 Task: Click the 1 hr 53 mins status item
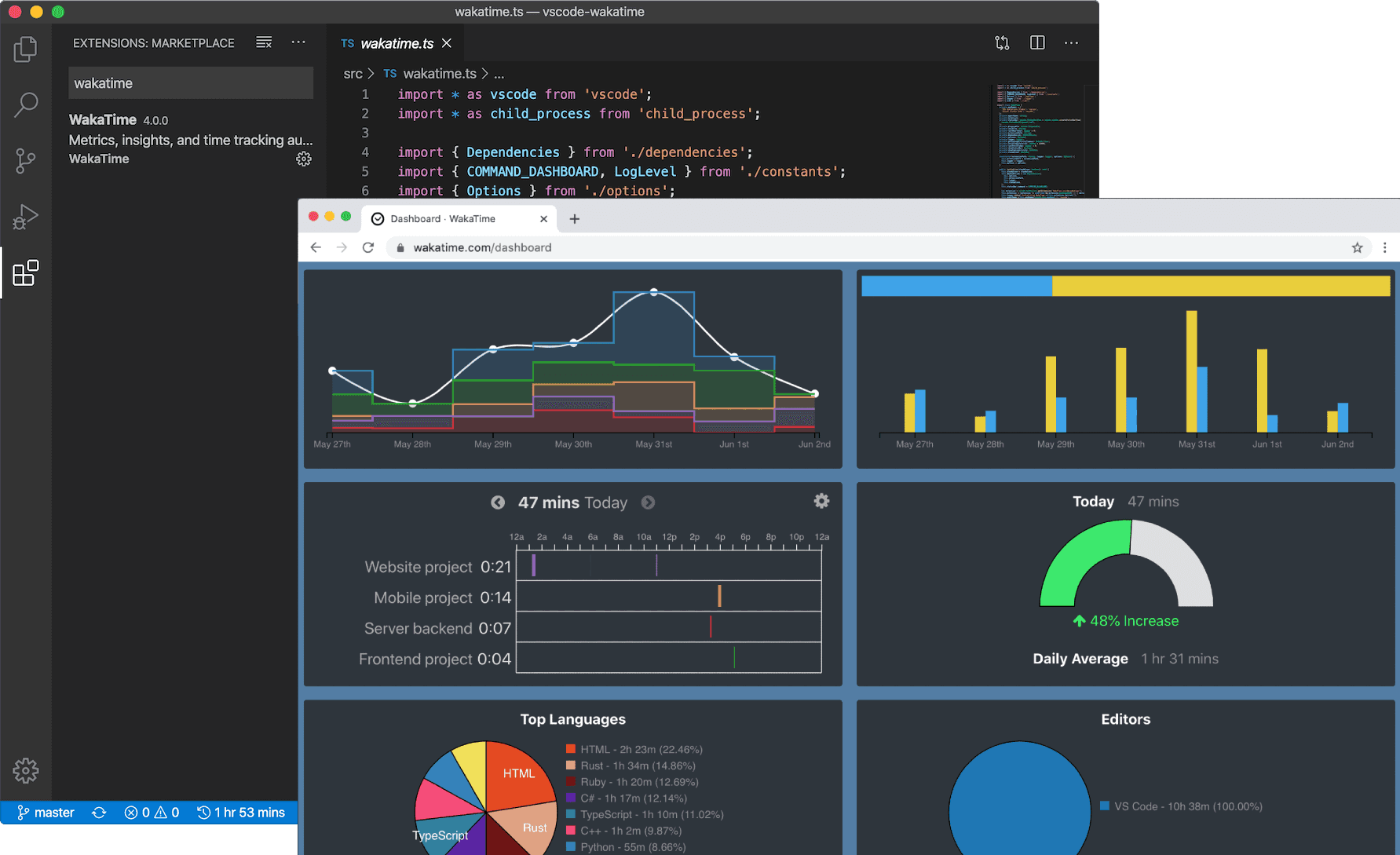[241, 813]
